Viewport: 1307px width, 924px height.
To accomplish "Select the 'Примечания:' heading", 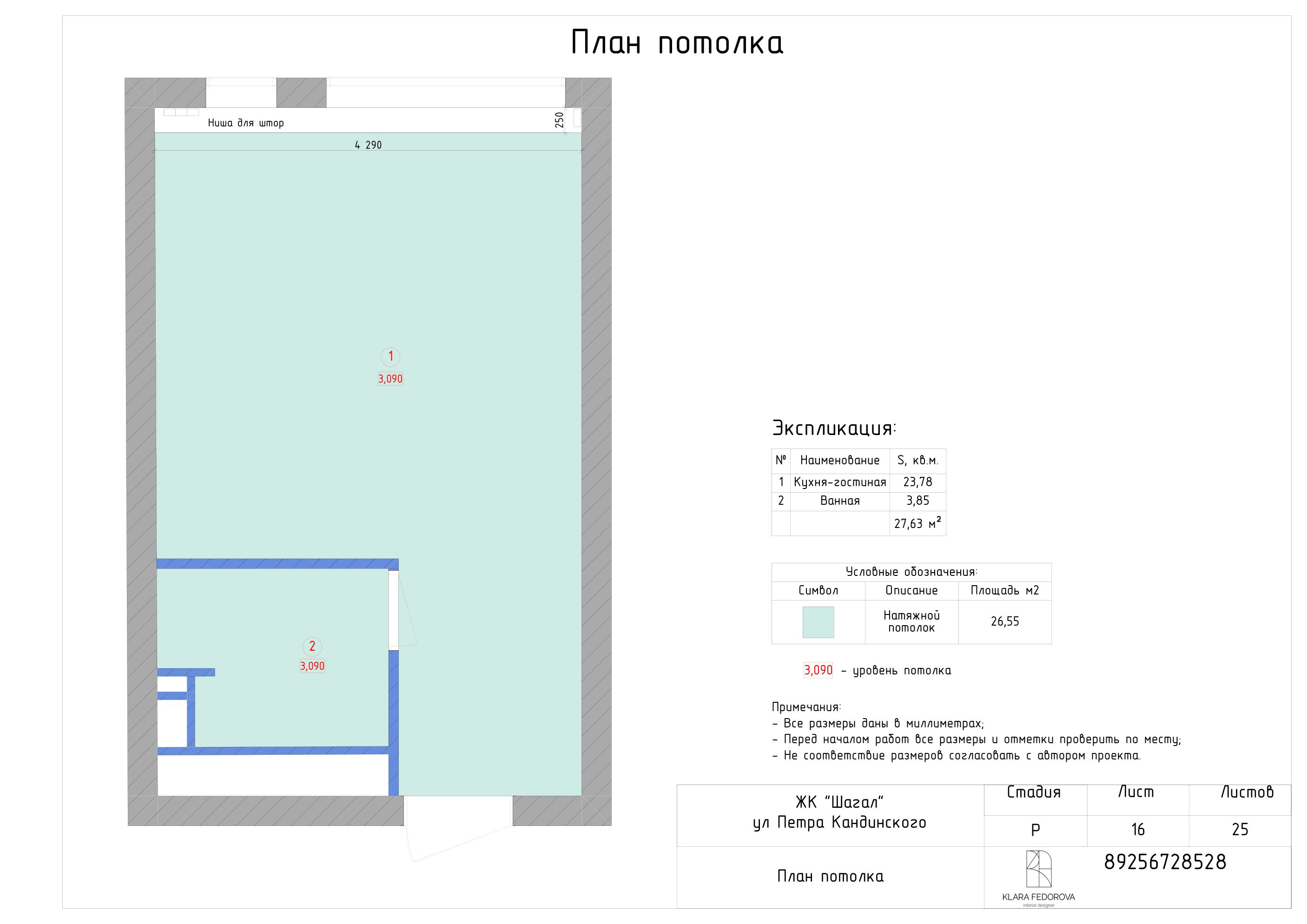I will [x=806, y=708].
